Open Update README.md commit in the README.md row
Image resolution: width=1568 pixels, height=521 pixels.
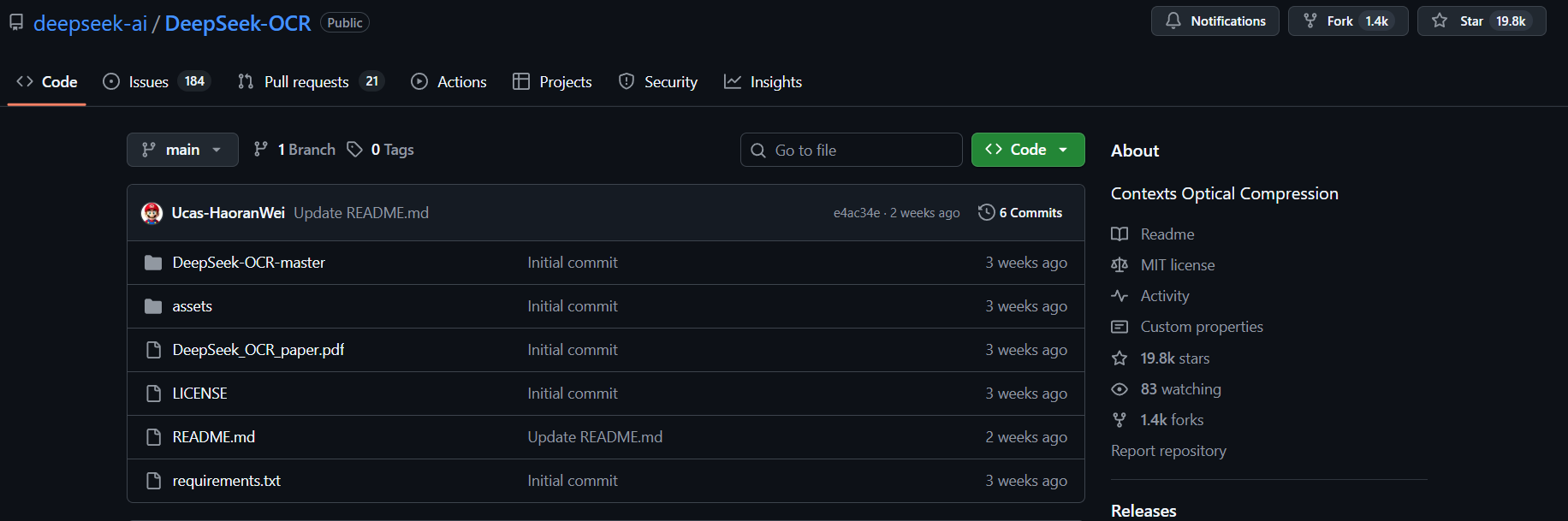(595, 437)
